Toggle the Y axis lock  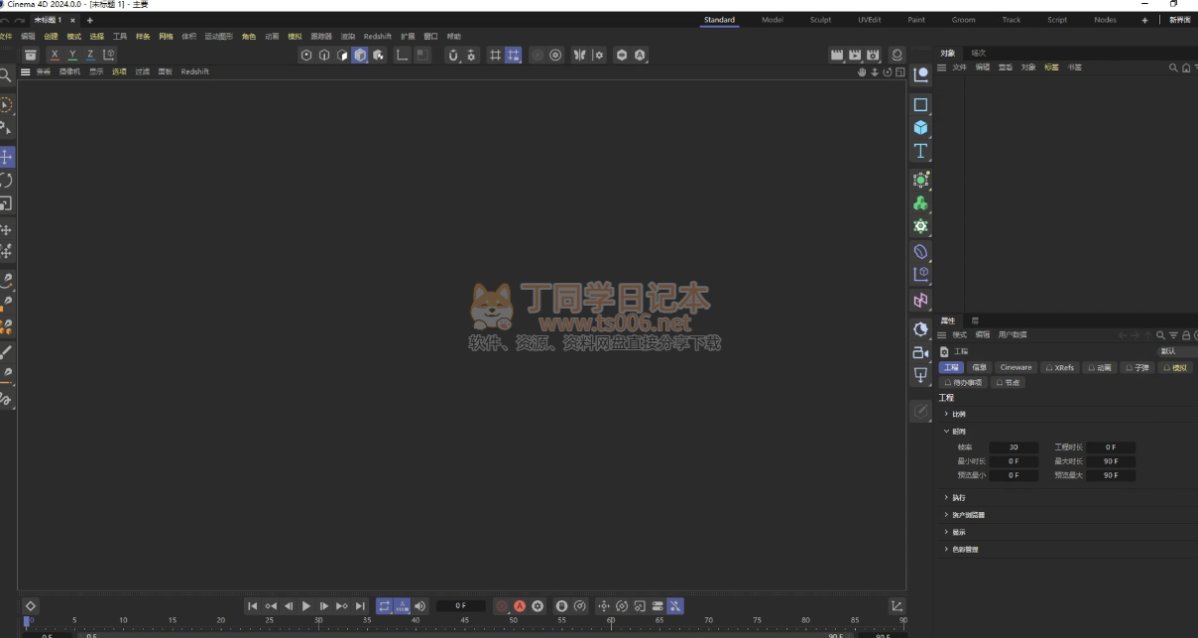[73, 55]
